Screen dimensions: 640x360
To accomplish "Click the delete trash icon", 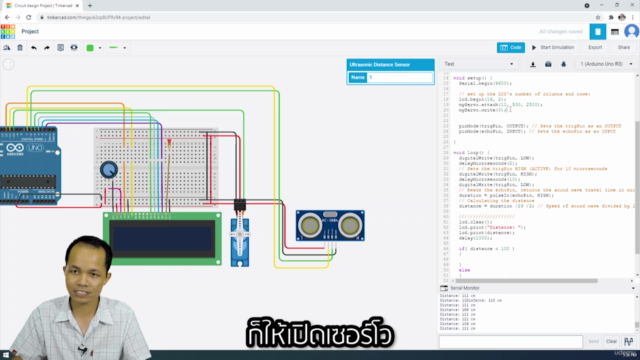I will (x=20, y=48).
